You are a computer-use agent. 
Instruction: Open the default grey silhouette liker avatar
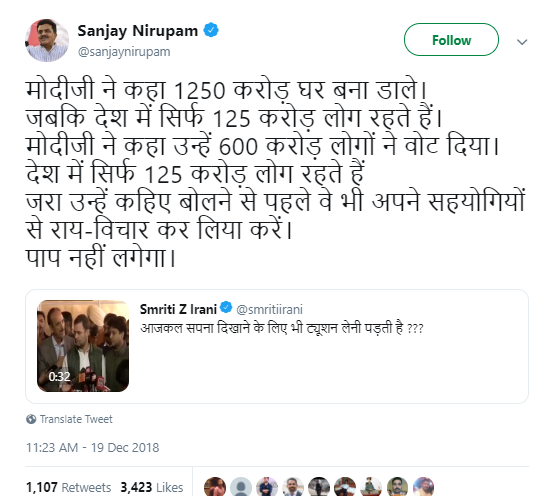tap(241, 487)
